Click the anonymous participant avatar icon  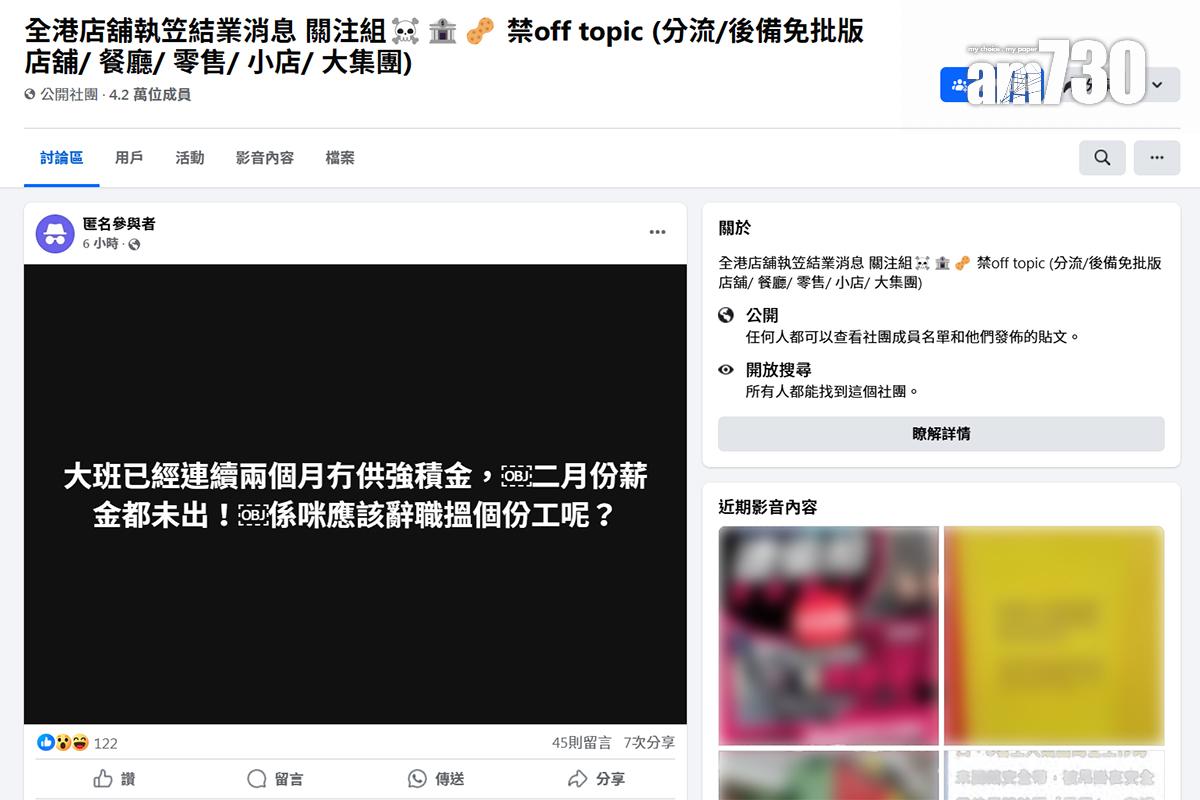click(55, 233)
